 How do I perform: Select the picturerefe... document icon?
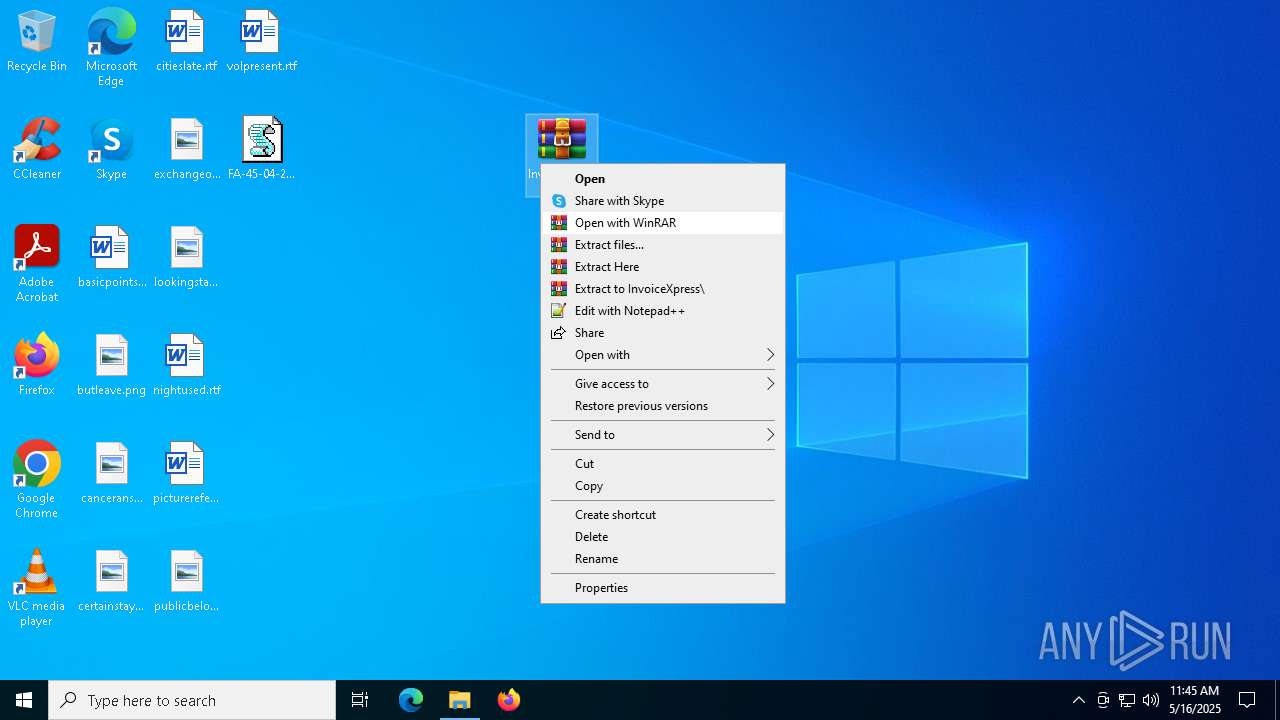point(187,474)
